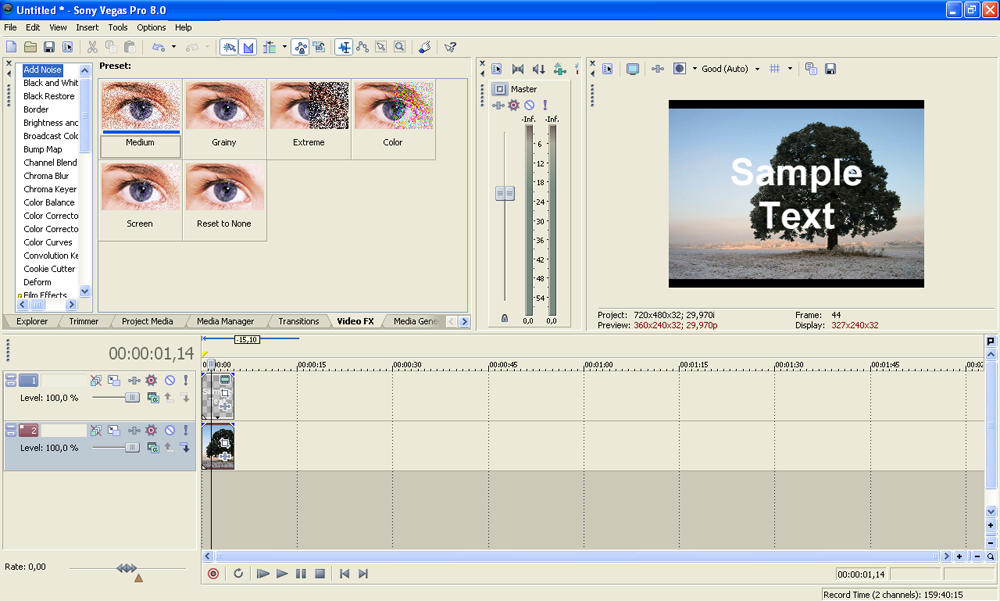
Task: Open the Options menu
Action: pos(151,27)
